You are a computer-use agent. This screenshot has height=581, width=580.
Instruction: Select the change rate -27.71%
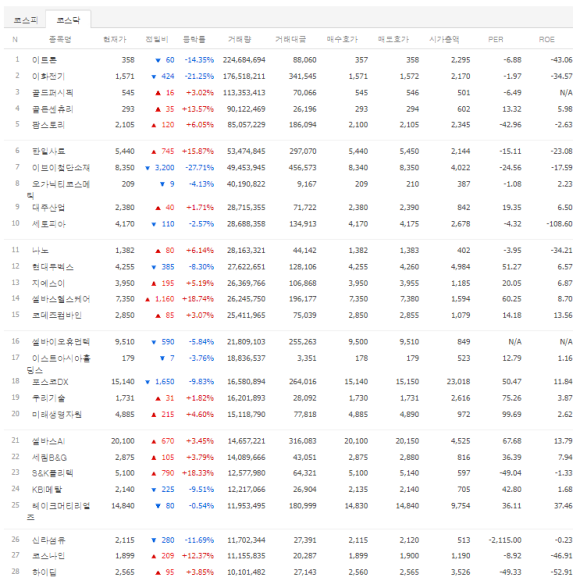coord(199,167)
